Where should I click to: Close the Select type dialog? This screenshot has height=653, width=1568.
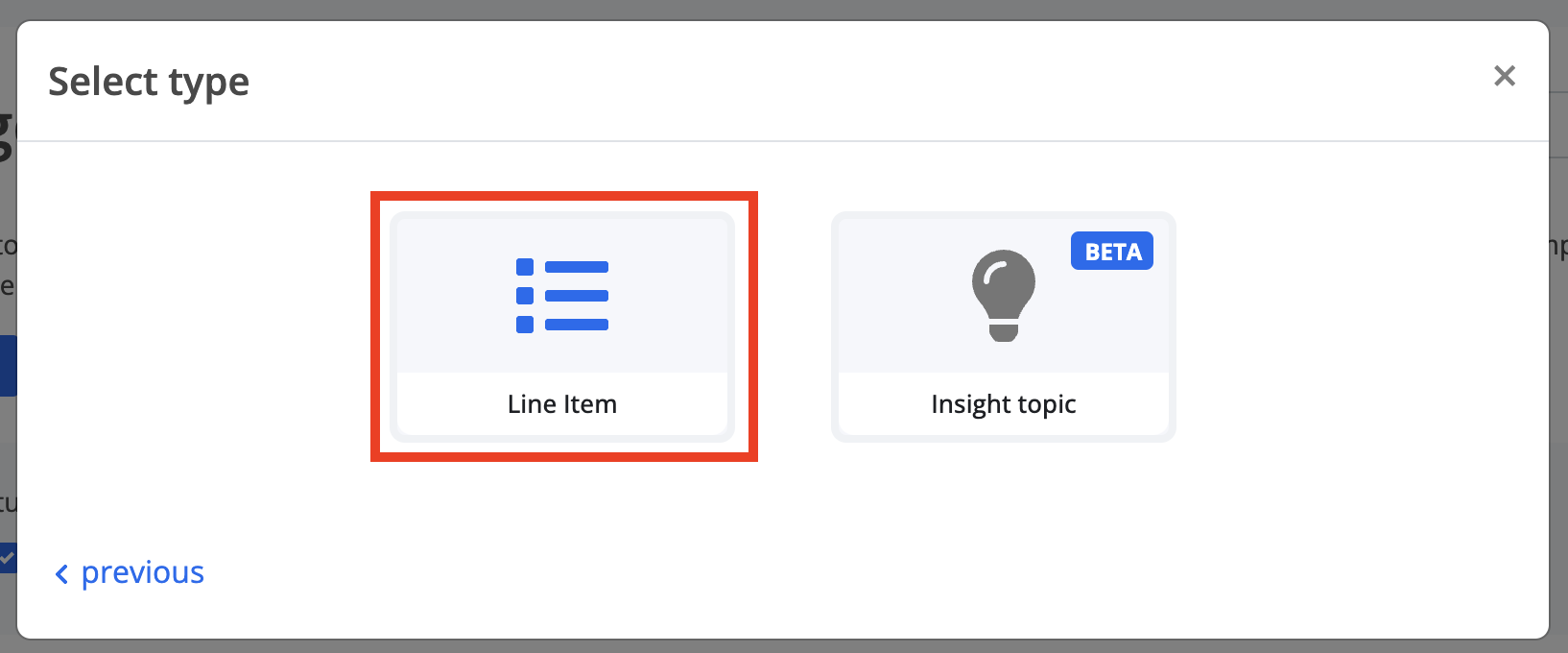click(1505, 76)
